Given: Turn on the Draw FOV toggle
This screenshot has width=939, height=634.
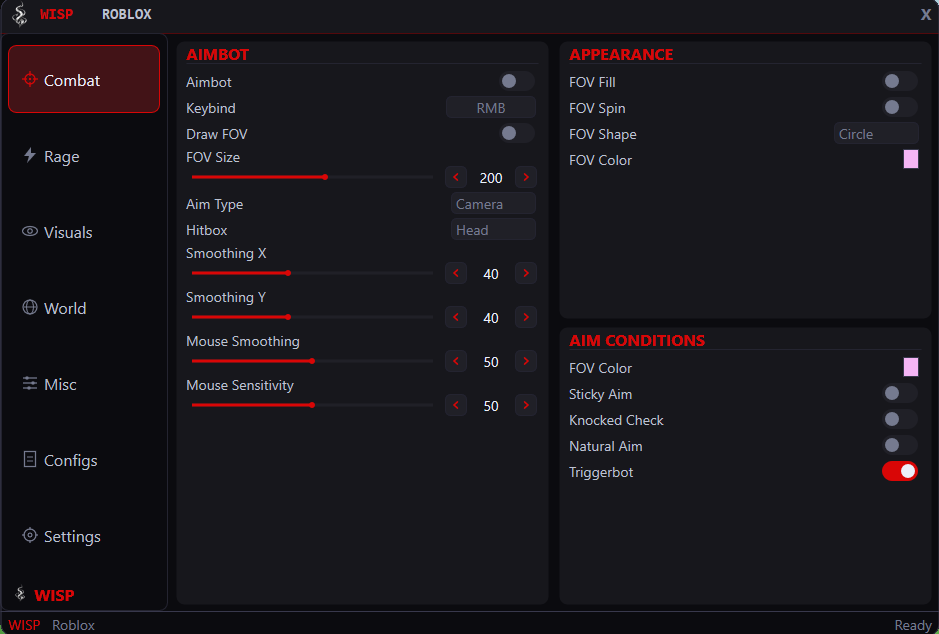Looking at the screenshot, I should [x=517, y=133].
